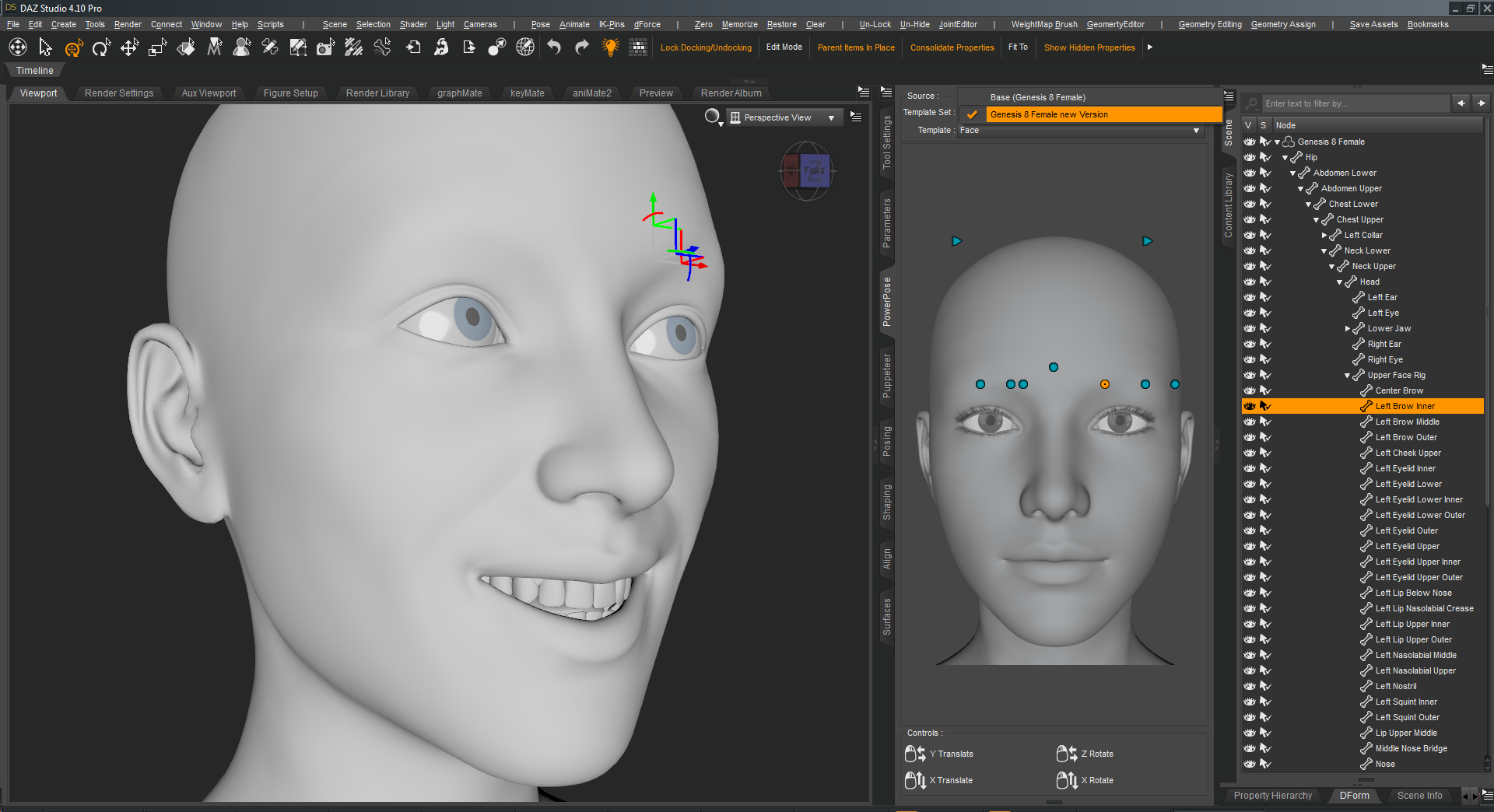Toggle visibility eye for Left Brow Middle

(x=1250, y=422)
